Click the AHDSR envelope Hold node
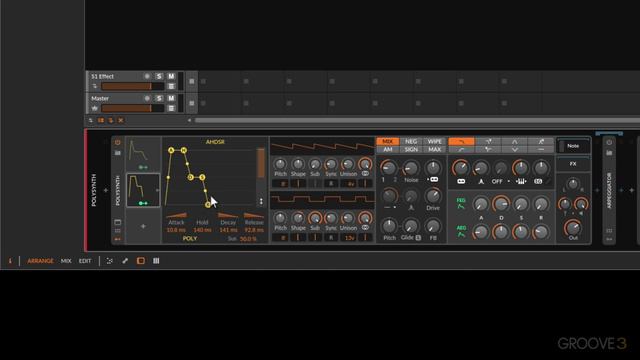This screenshot has height=360, width=640. [x=184, y=150]
